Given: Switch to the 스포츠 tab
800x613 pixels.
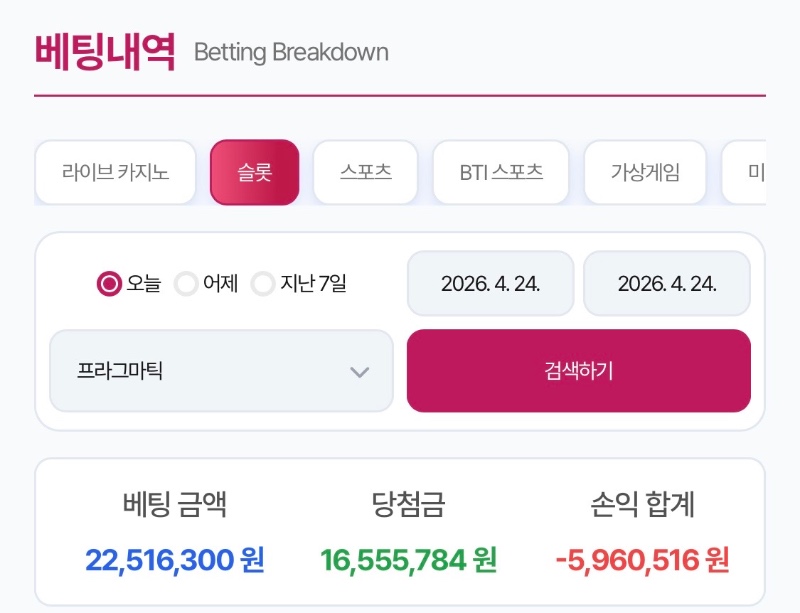Looking at the screenshot, I should point(365,172).
